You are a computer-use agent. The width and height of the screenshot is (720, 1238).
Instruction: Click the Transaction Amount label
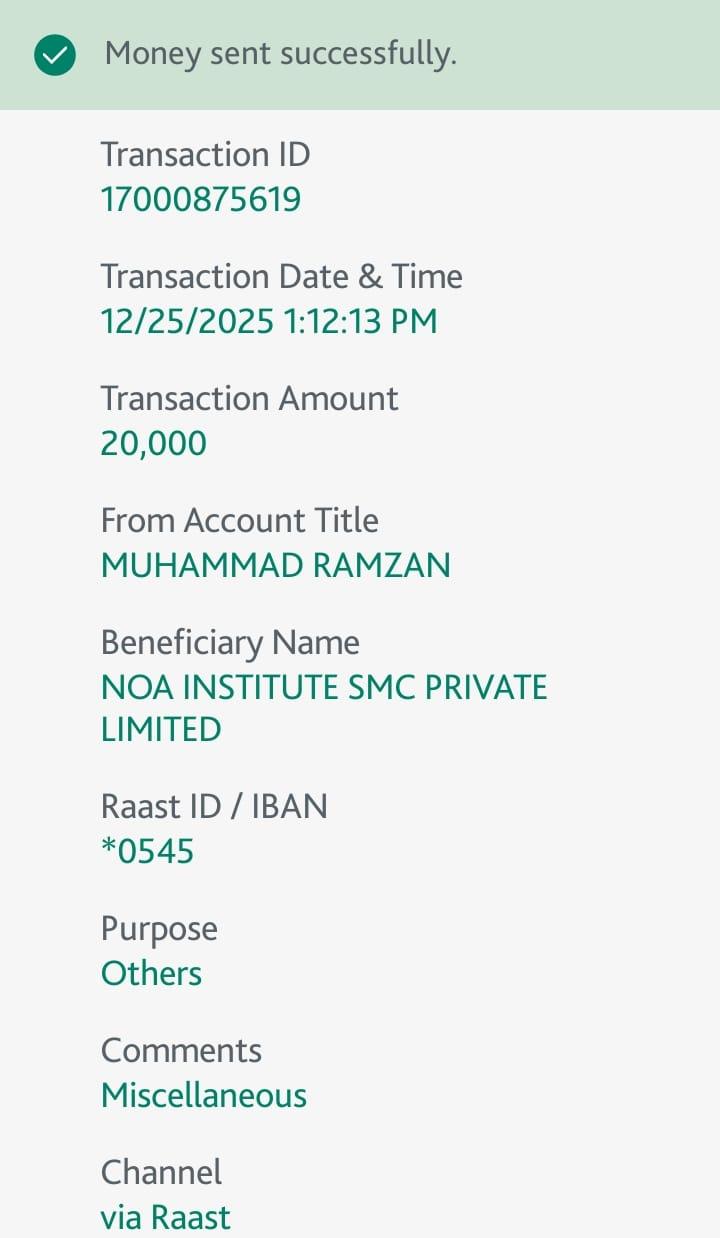[249, 399]
